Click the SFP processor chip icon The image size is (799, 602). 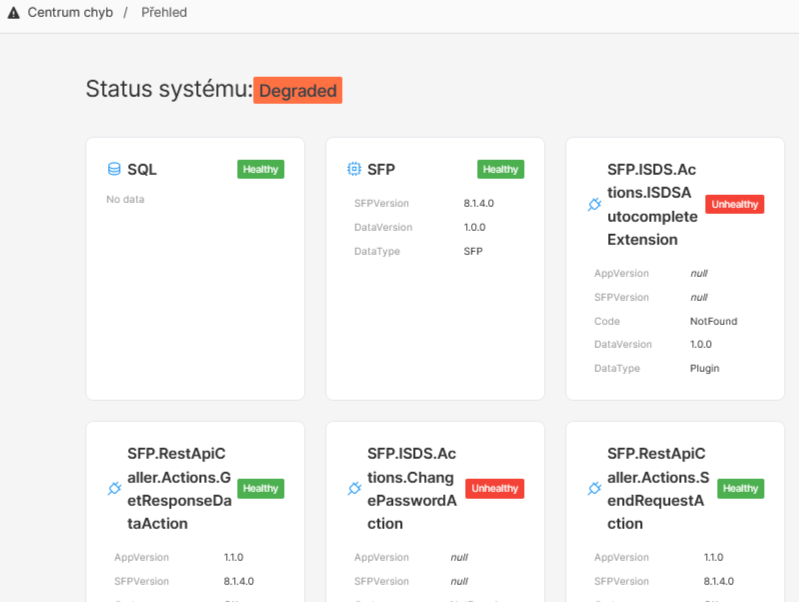[x=354, y=169]
